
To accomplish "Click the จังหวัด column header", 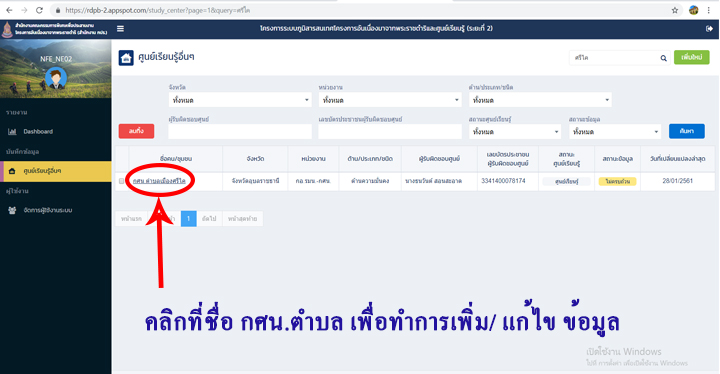I will coord(255,159).
